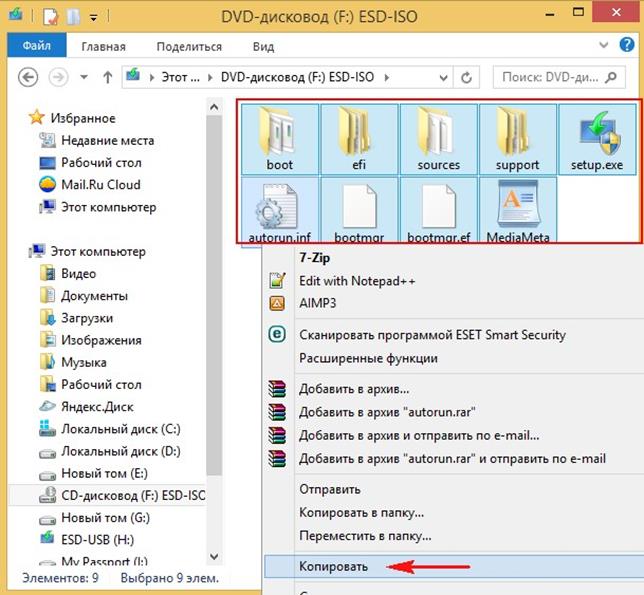This screenshot has height=595, width=644.
Task: Click the Properties quick access toolbar icon
Action: pos(51,17)
